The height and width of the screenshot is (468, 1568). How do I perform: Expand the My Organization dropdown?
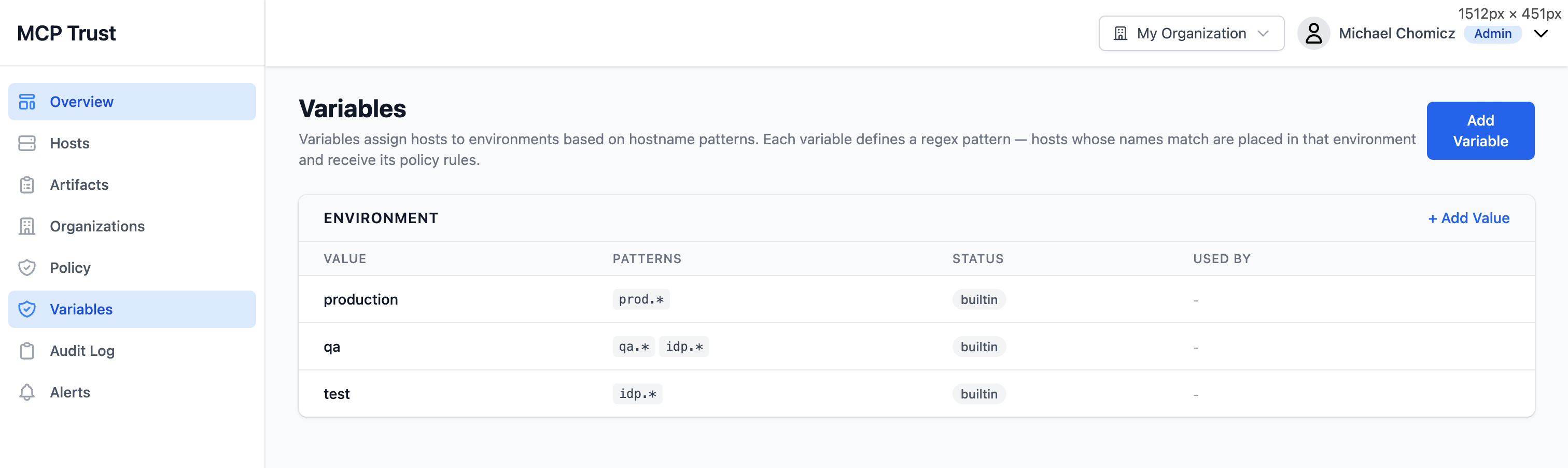click(x=1191, y=33)
